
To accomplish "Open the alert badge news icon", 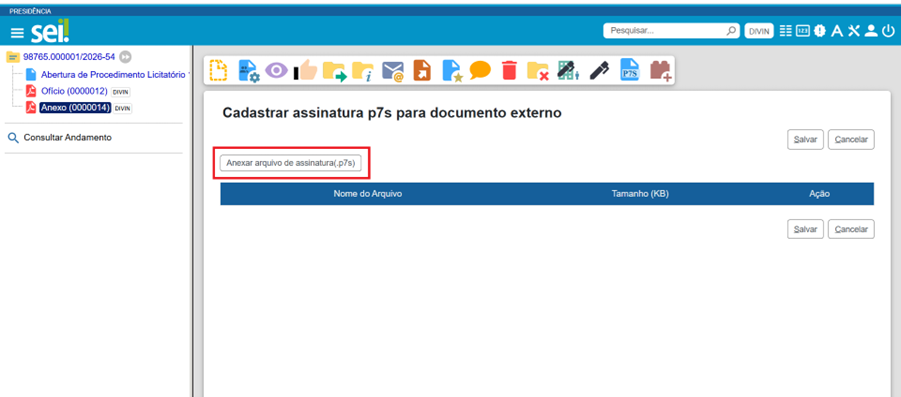I will (820, 31).
